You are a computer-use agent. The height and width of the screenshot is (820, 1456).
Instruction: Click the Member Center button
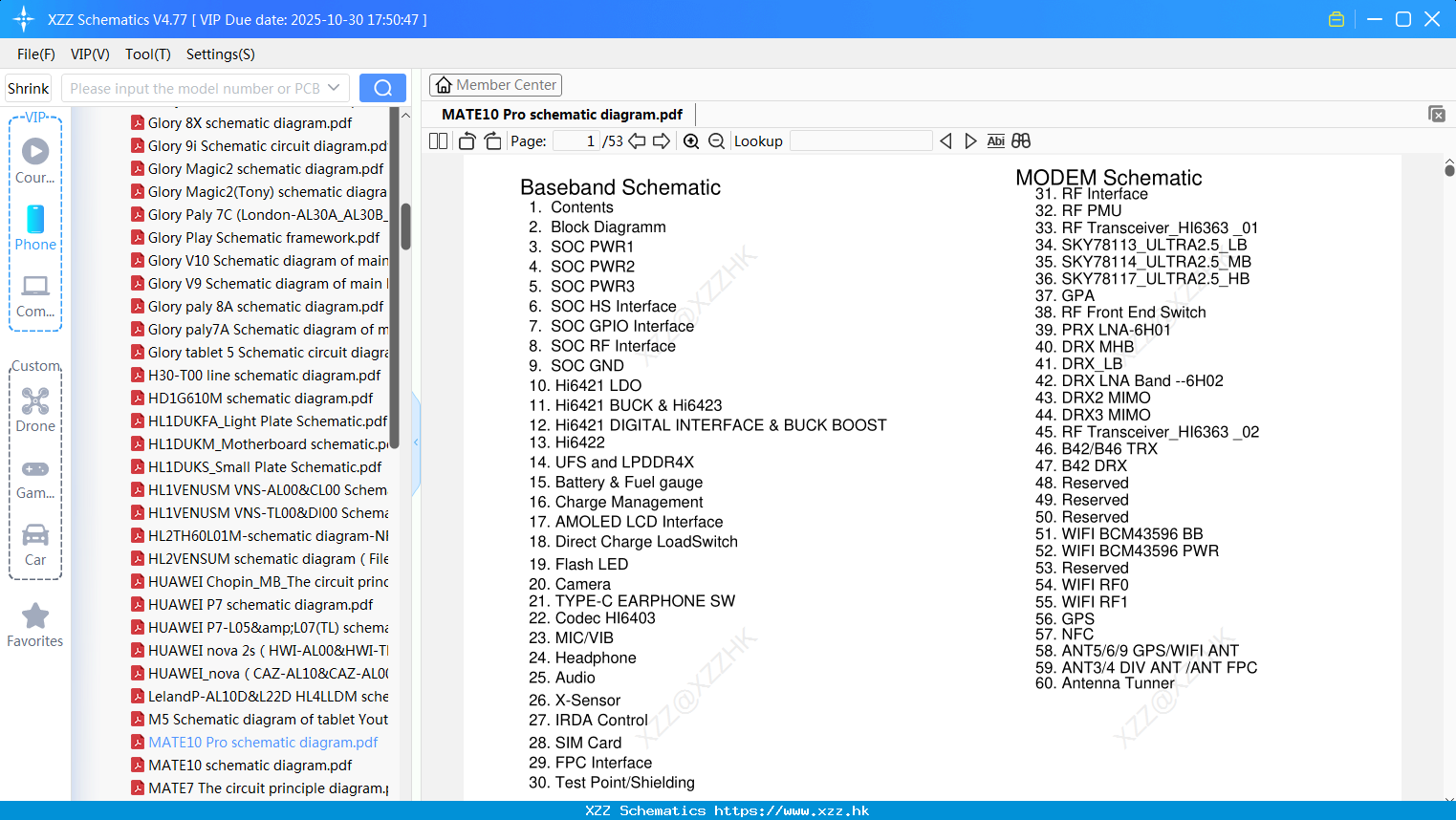click(495, 85)
